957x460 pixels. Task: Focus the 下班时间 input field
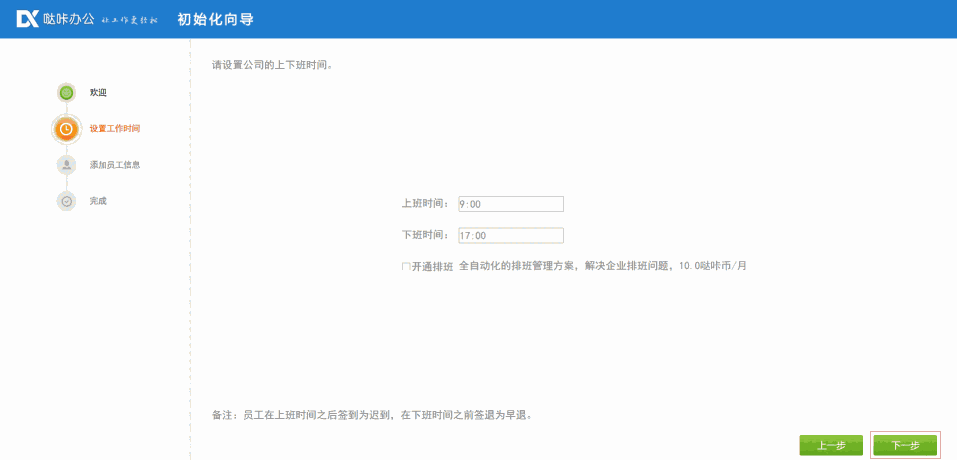[x=511, y=235]
